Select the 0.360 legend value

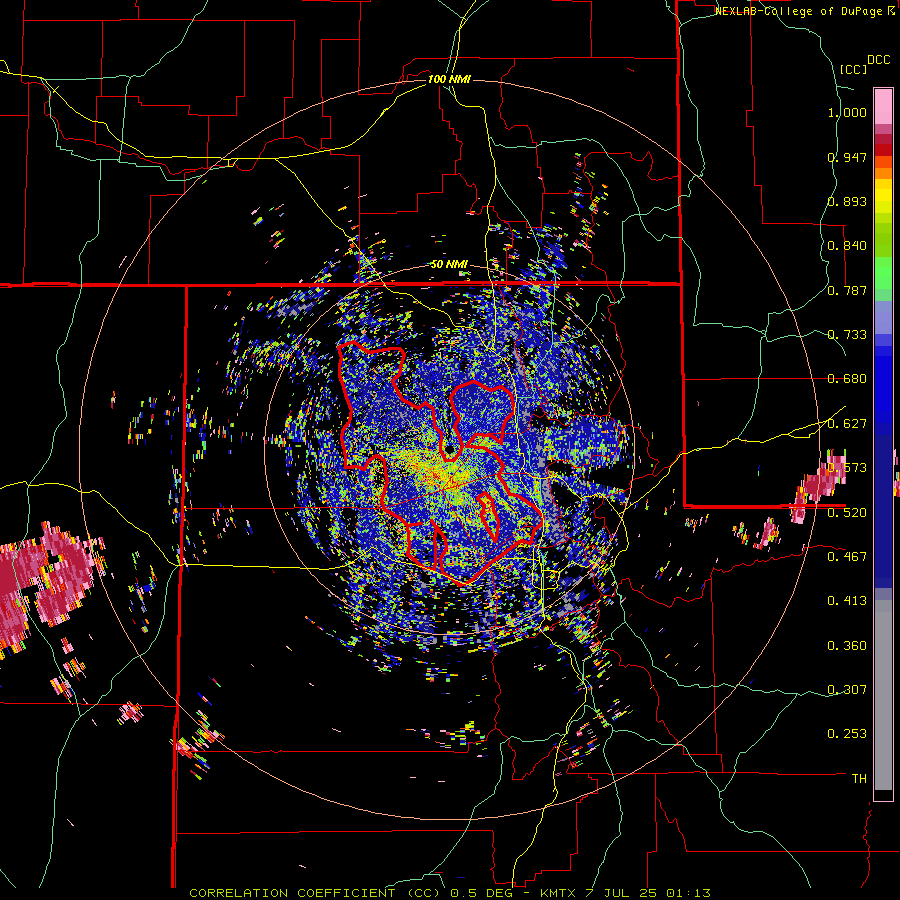(x=847, y=646)
